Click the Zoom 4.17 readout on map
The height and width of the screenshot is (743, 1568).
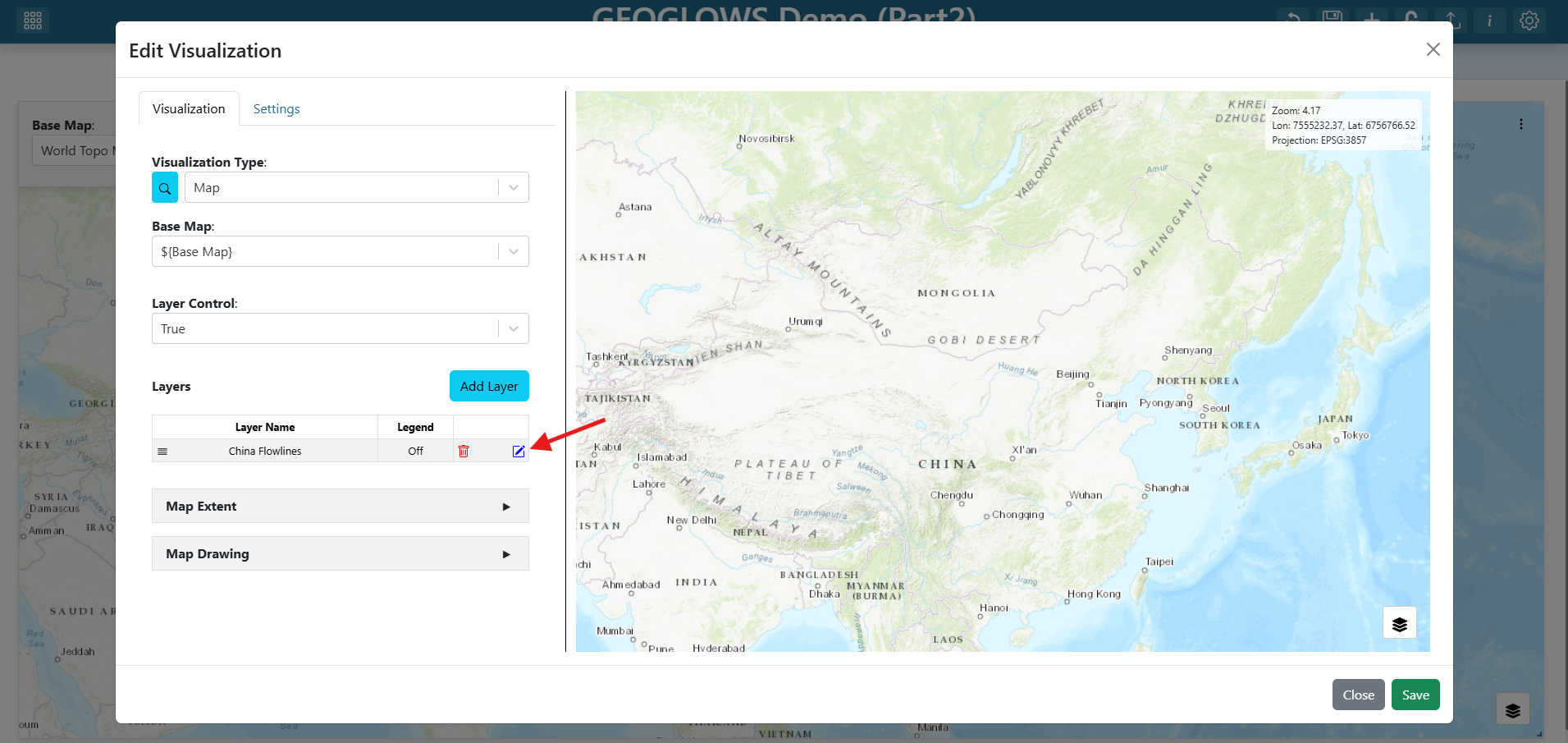pos(1296,111)
